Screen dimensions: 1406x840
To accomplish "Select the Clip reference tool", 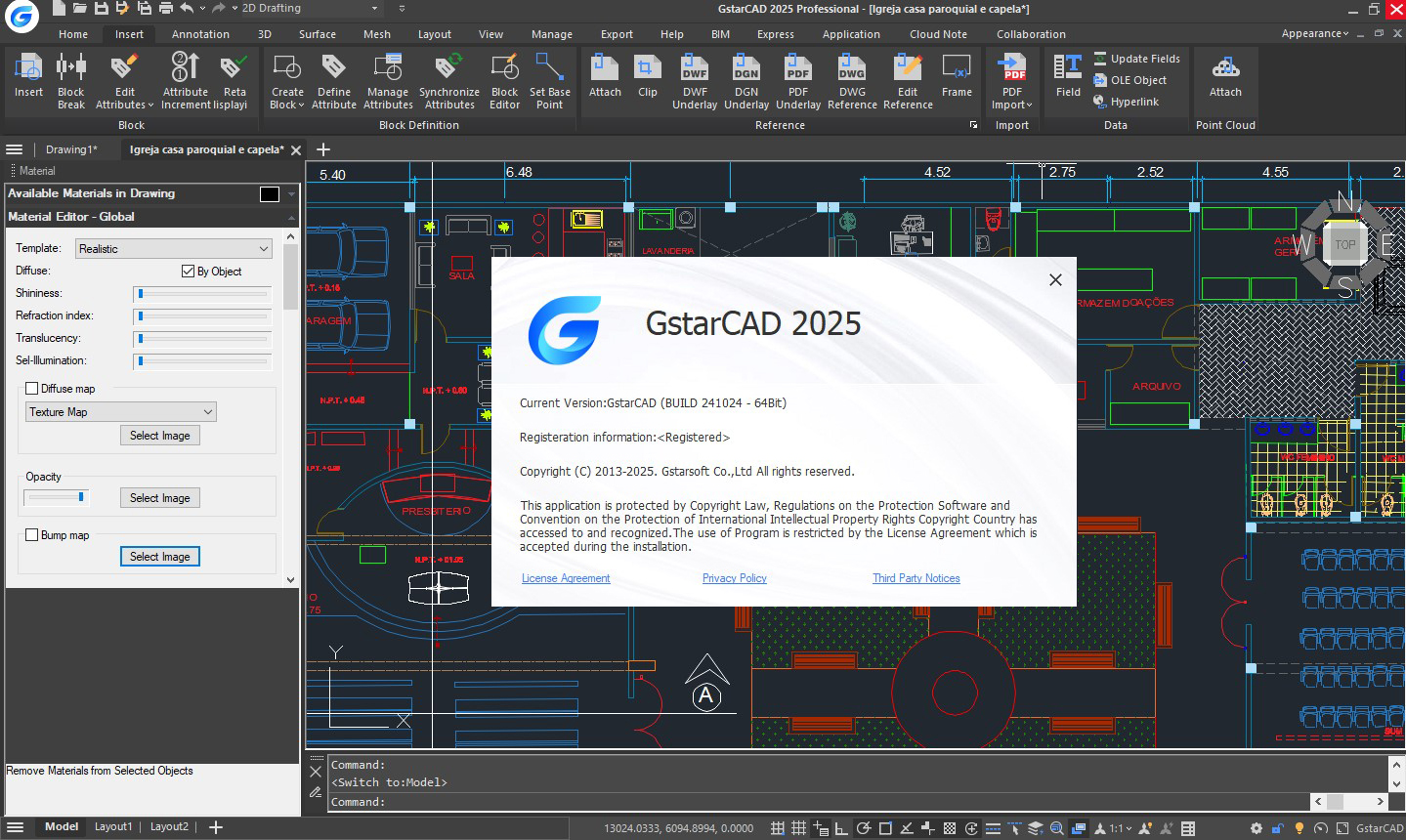I will [x=648, y=76].
